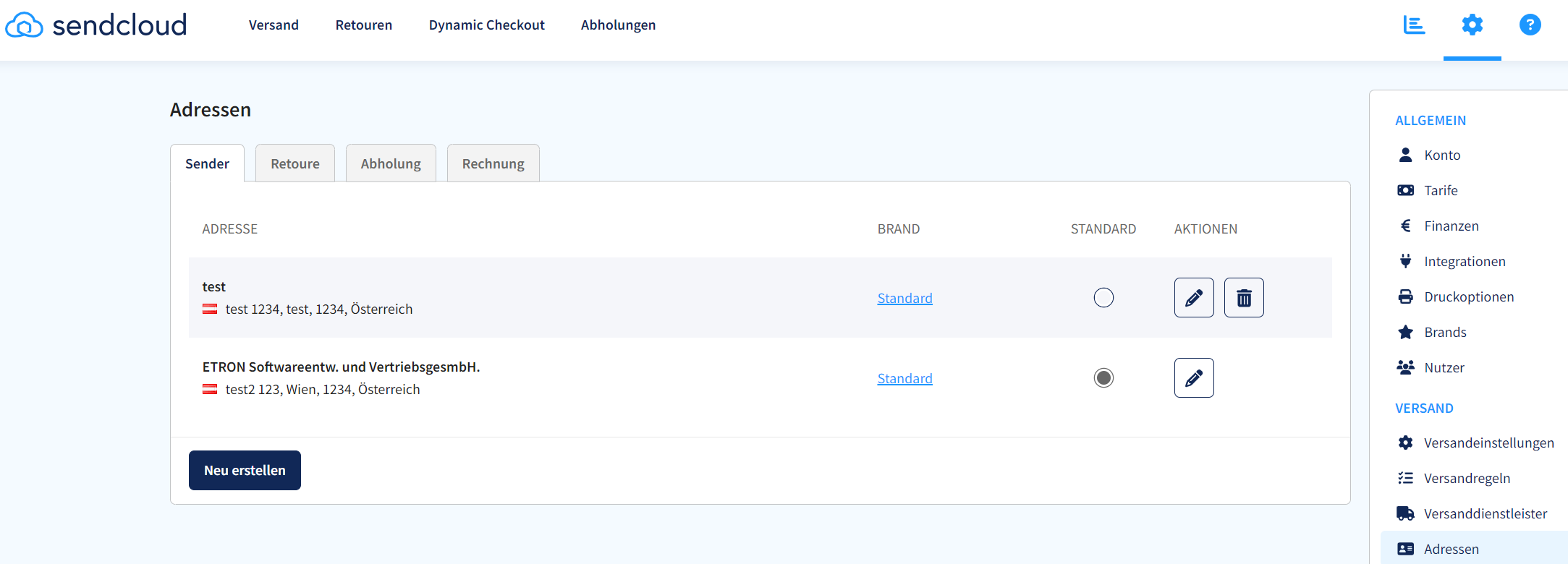Click the Neu erstellen button
The width and height of the screenshot is (1568, 564).
click(x=245, y=471)
